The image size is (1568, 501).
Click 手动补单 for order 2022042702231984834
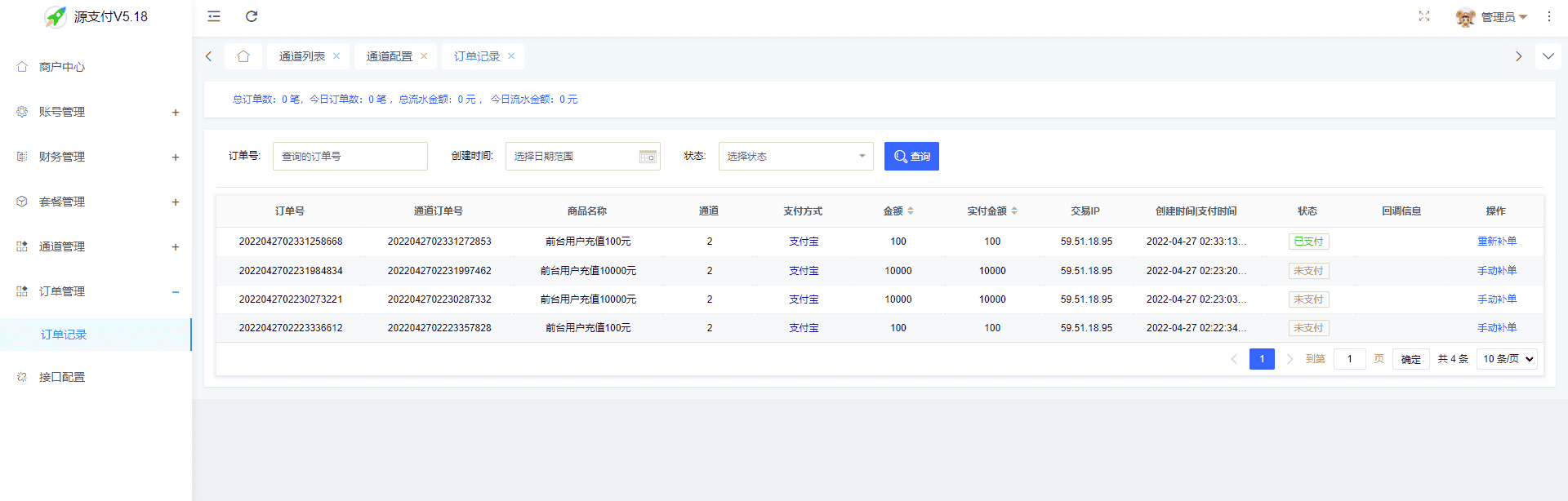(x=1497, y=271)
